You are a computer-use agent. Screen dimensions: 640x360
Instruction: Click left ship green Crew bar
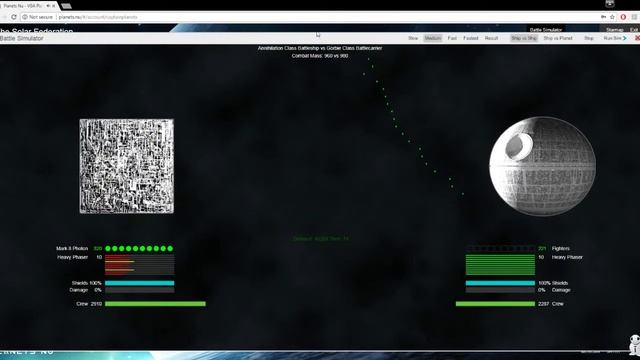coord(155,304)
